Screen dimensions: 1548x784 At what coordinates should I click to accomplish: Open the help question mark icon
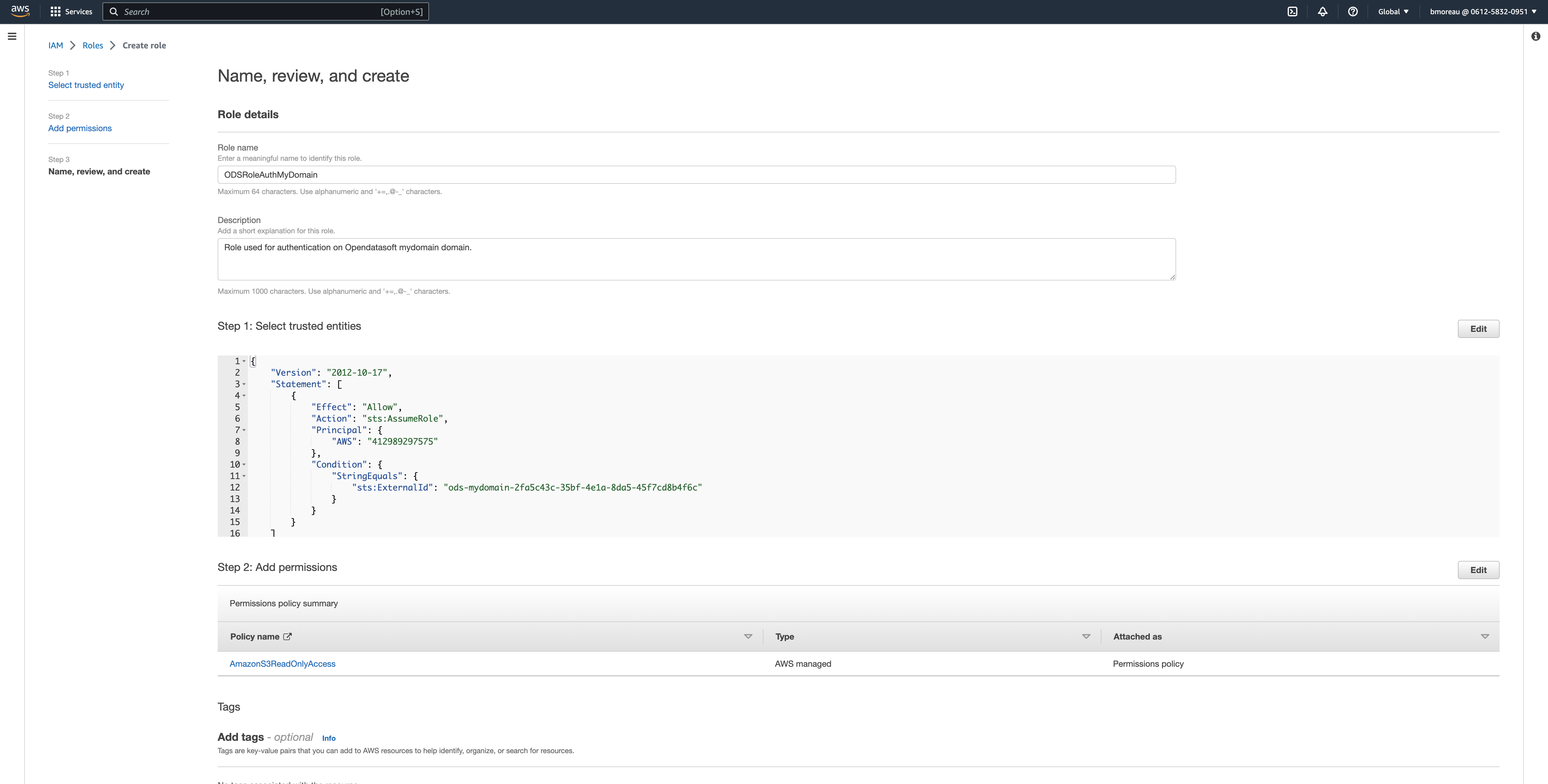click(1352, 11)
